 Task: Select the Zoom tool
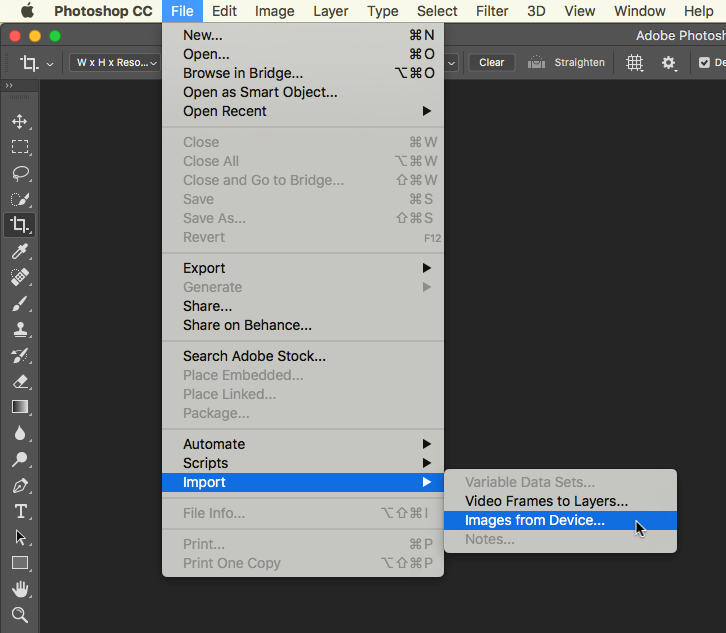[20, 615]
